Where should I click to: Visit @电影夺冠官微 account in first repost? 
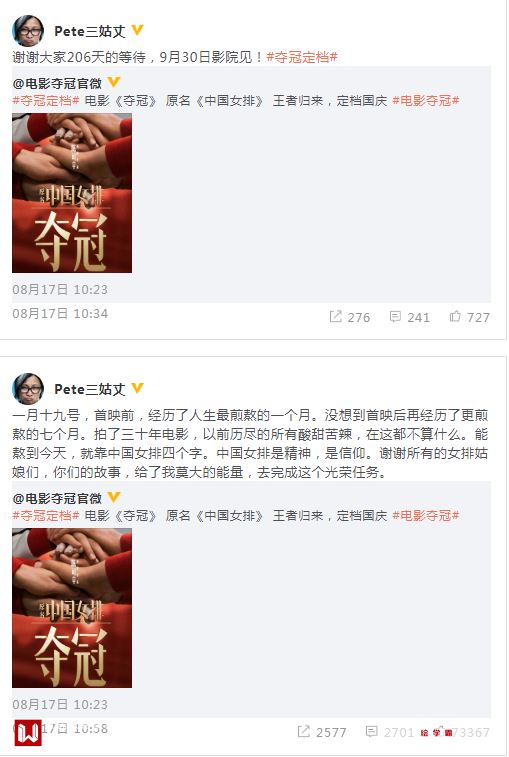[57, 84]
